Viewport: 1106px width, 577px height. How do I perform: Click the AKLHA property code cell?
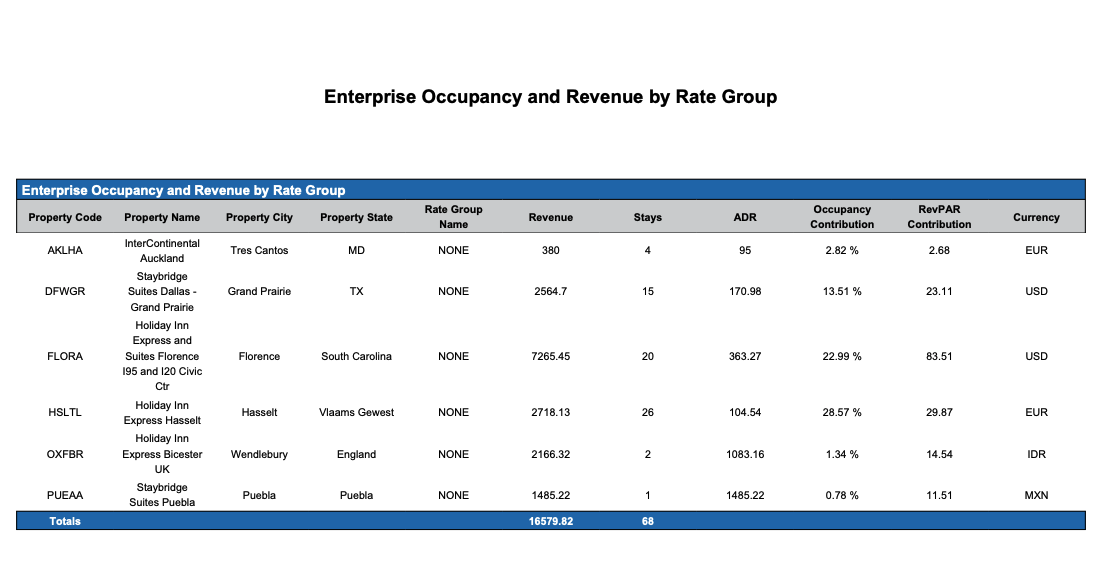[x=65, y=250]
